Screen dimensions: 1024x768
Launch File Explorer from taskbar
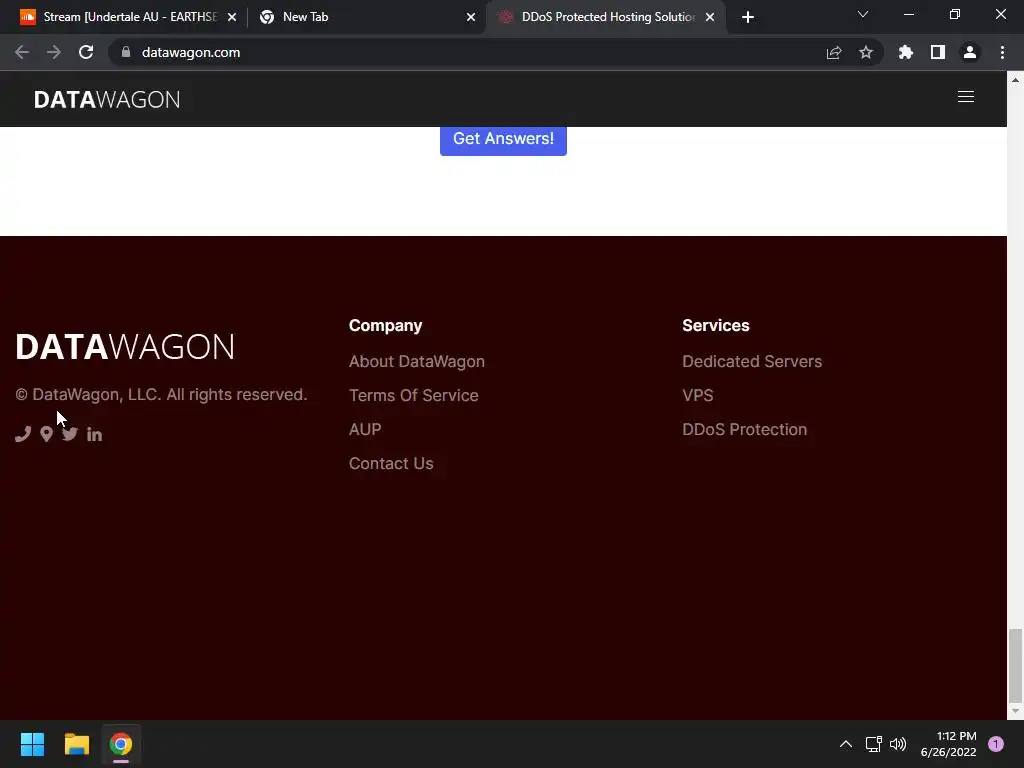tap(76, 744)
